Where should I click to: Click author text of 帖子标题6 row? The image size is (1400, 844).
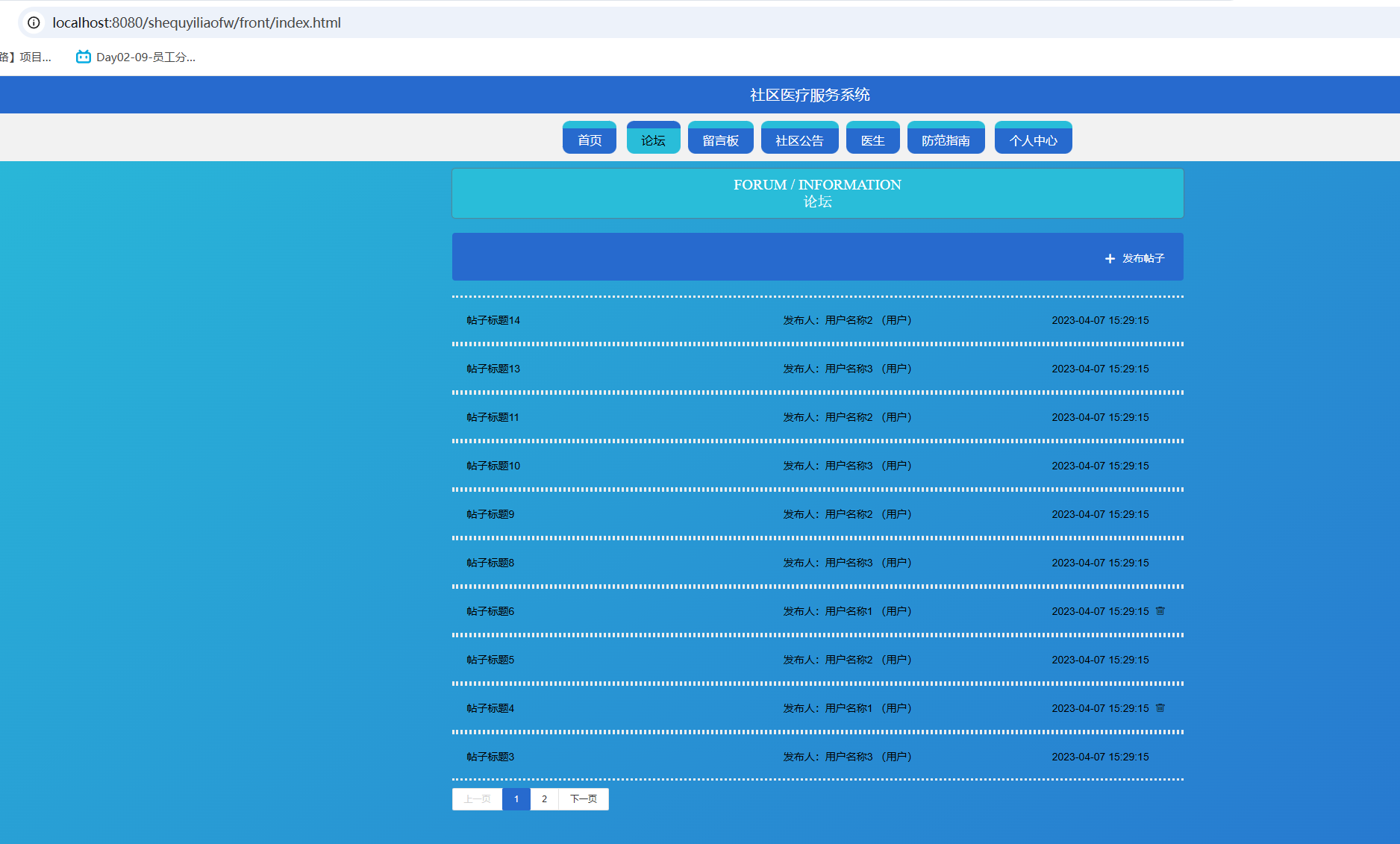pyautogui.click(x=847, y=611)
